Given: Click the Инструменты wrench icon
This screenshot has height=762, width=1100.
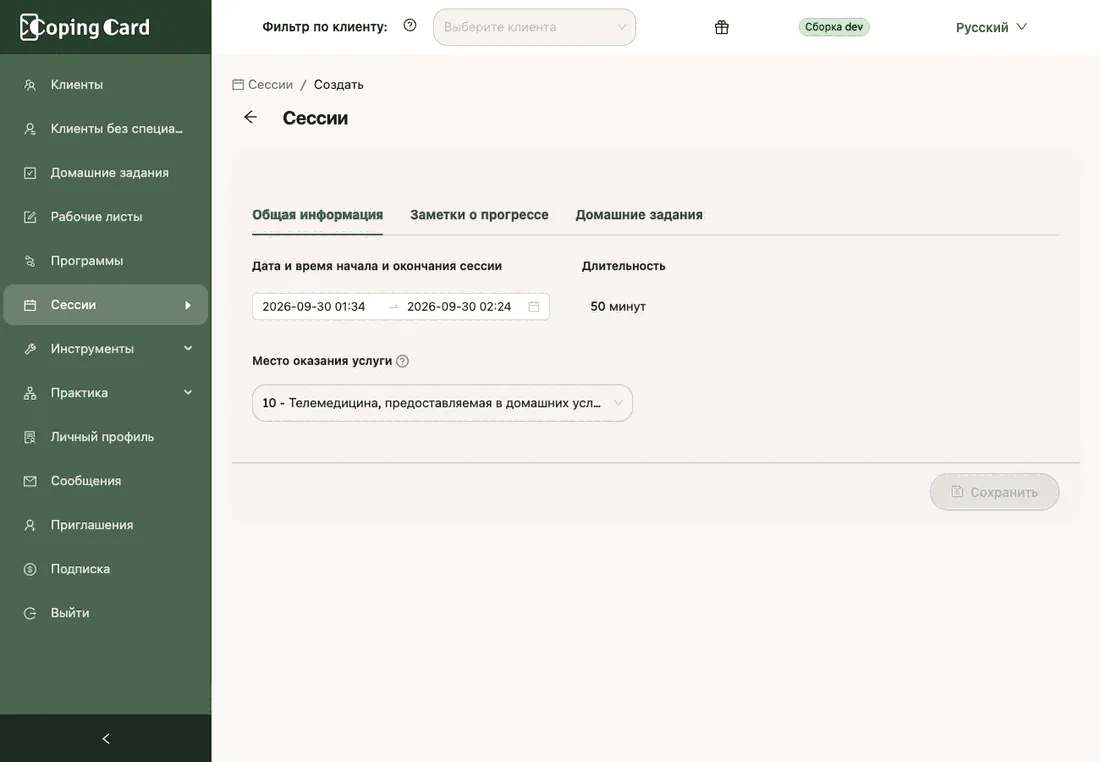Looking at the screenshot, I should (x=29, y=349).
